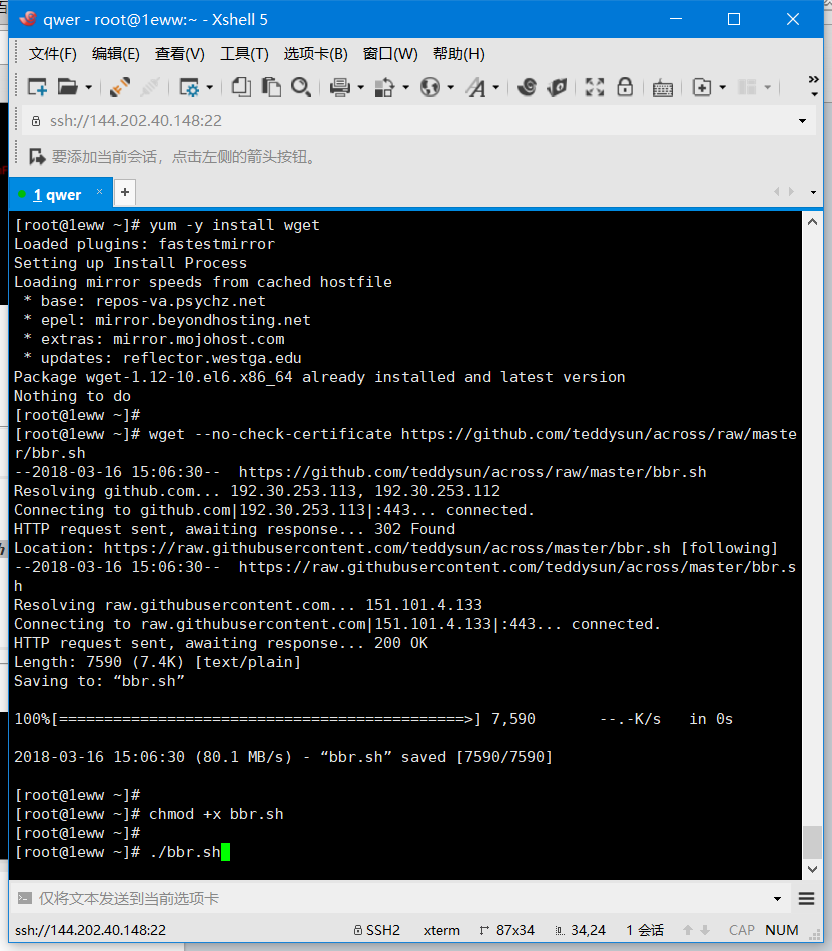Open the 工具(T) menu
This screenshot has height=951, width=832.
point(244,54)
